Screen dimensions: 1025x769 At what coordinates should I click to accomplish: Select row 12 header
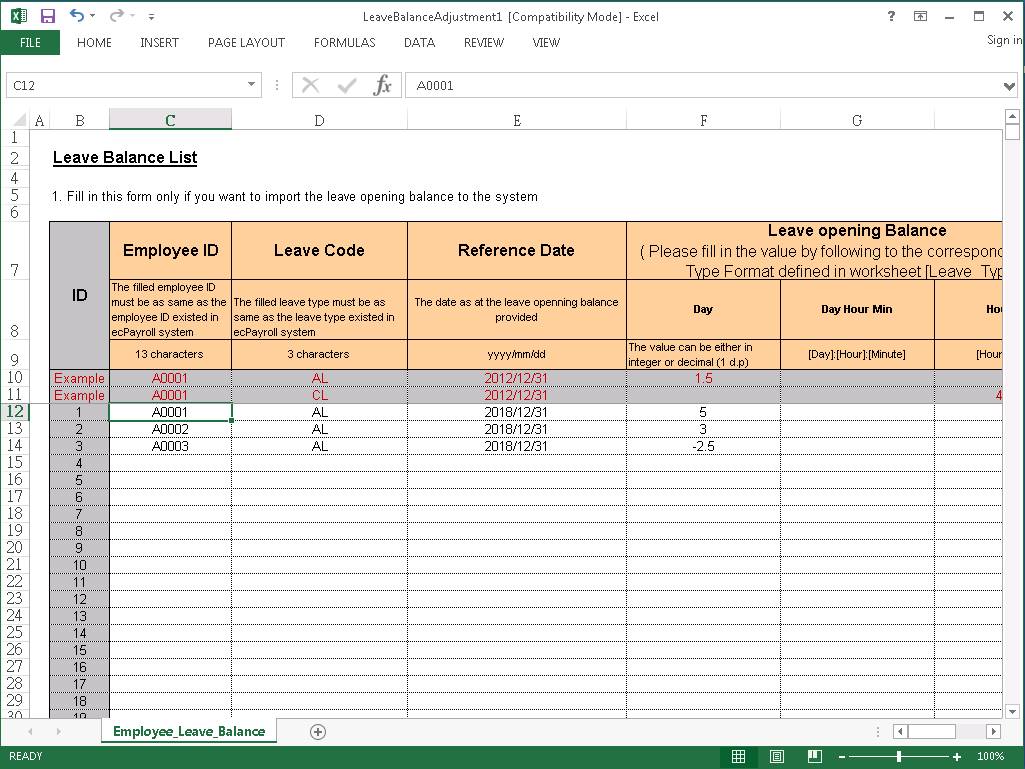(15, 411)
